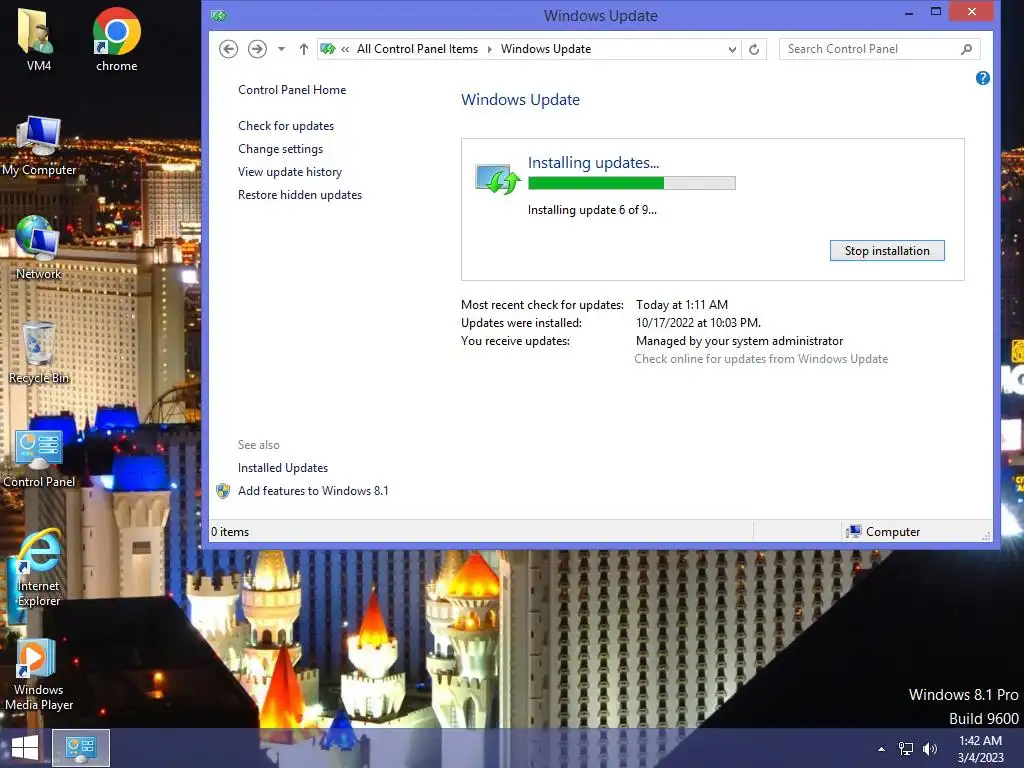Go up one level with the Up arrow
This screenshot has height=768, width=1024.
tap(304, 49)
